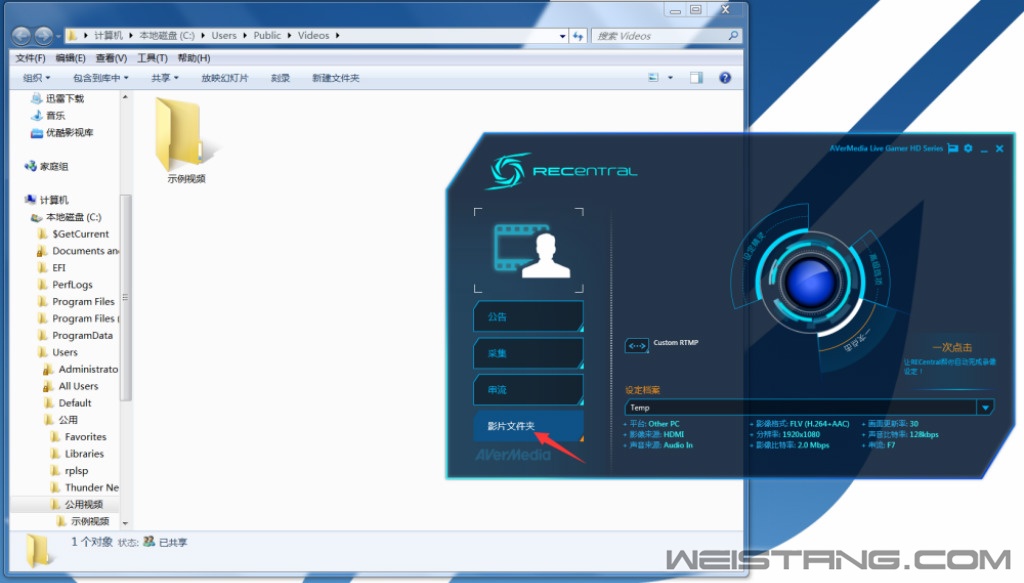Screen dimensions: 1024x583
Task: Click the Custom RTMP platform icon
Action: pyautogui.click(x=637, y=346)
